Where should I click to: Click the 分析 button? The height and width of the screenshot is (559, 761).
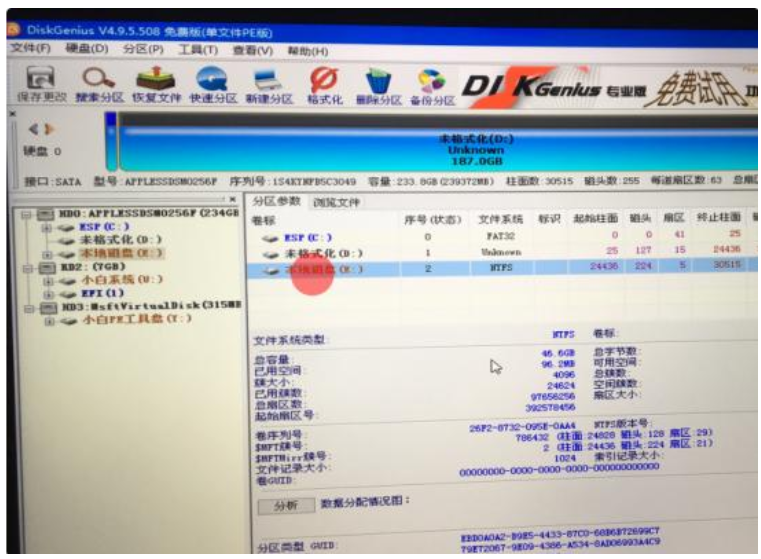point(286,506)
